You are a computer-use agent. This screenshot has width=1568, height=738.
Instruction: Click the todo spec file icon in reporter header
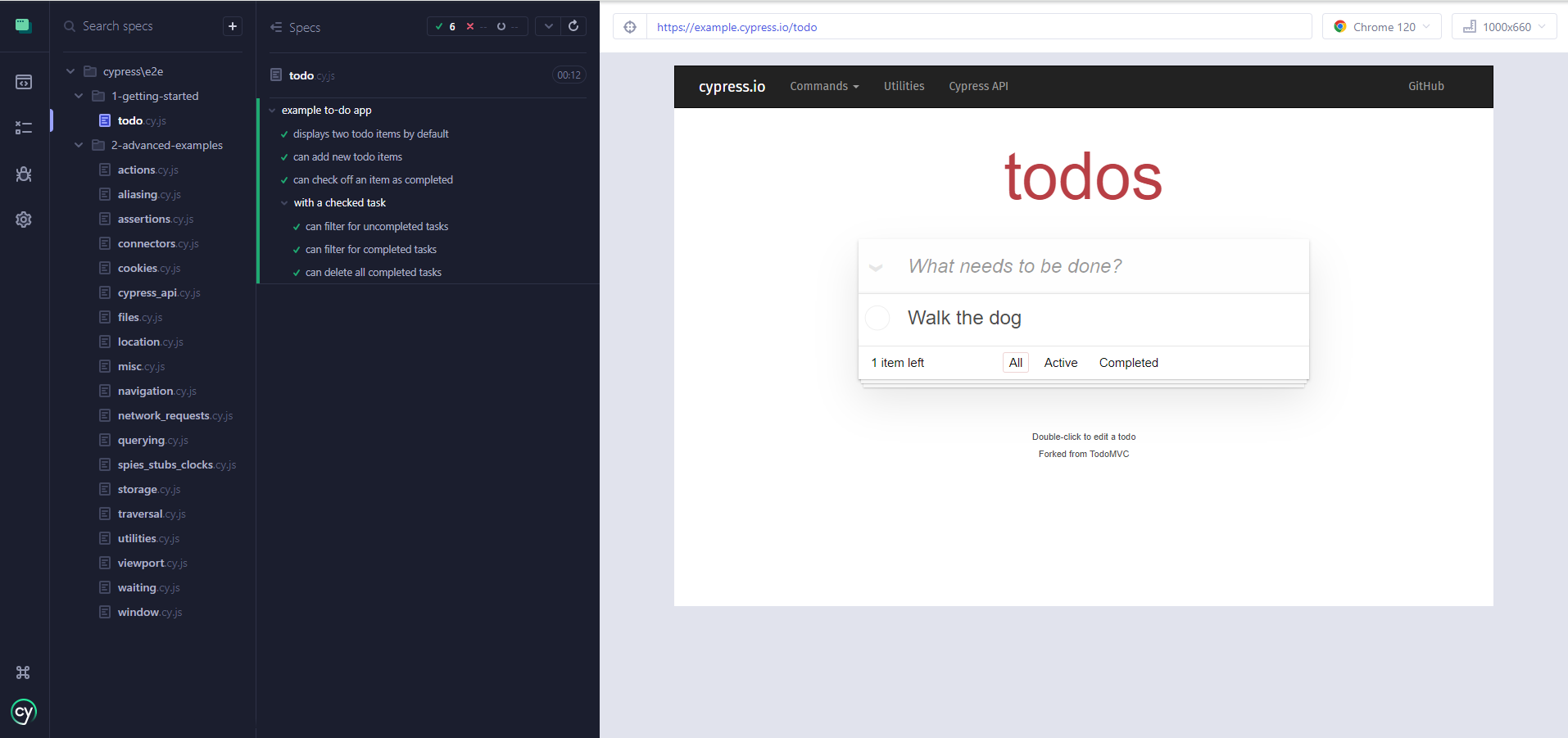[276, 75]
